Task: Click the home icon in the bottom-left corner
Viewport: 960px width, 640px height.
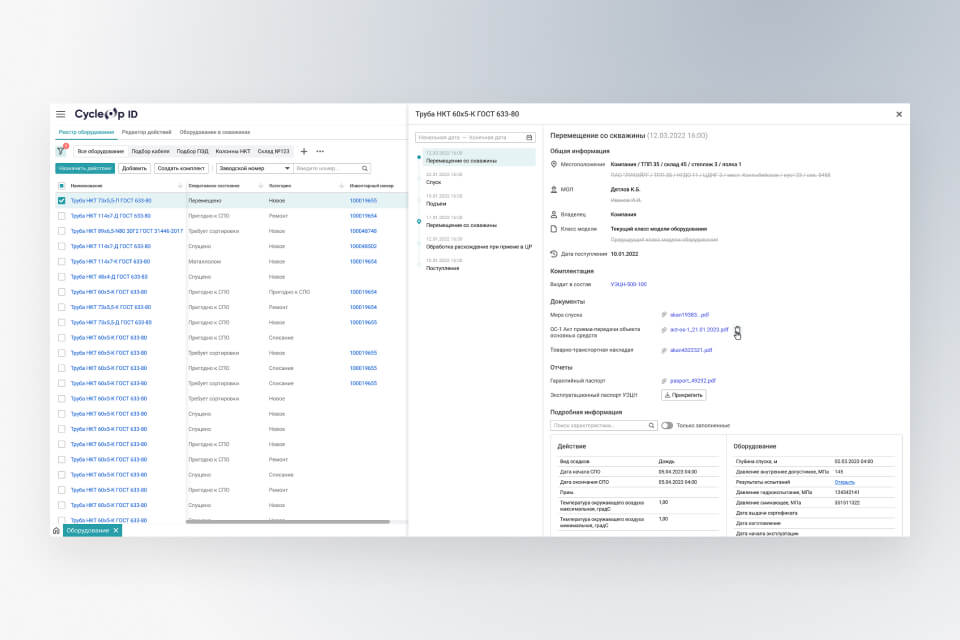Action: pyautogui.click(x=56, y=530)
